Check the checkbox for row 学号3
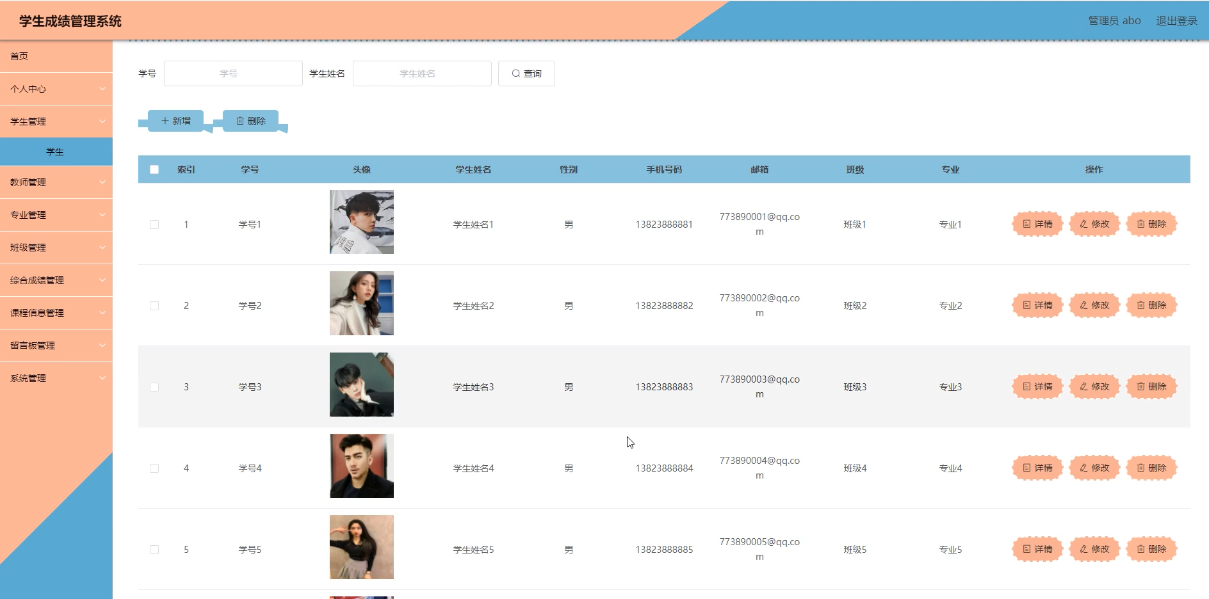Screen dimensions: 1209x599 (154, 386)
